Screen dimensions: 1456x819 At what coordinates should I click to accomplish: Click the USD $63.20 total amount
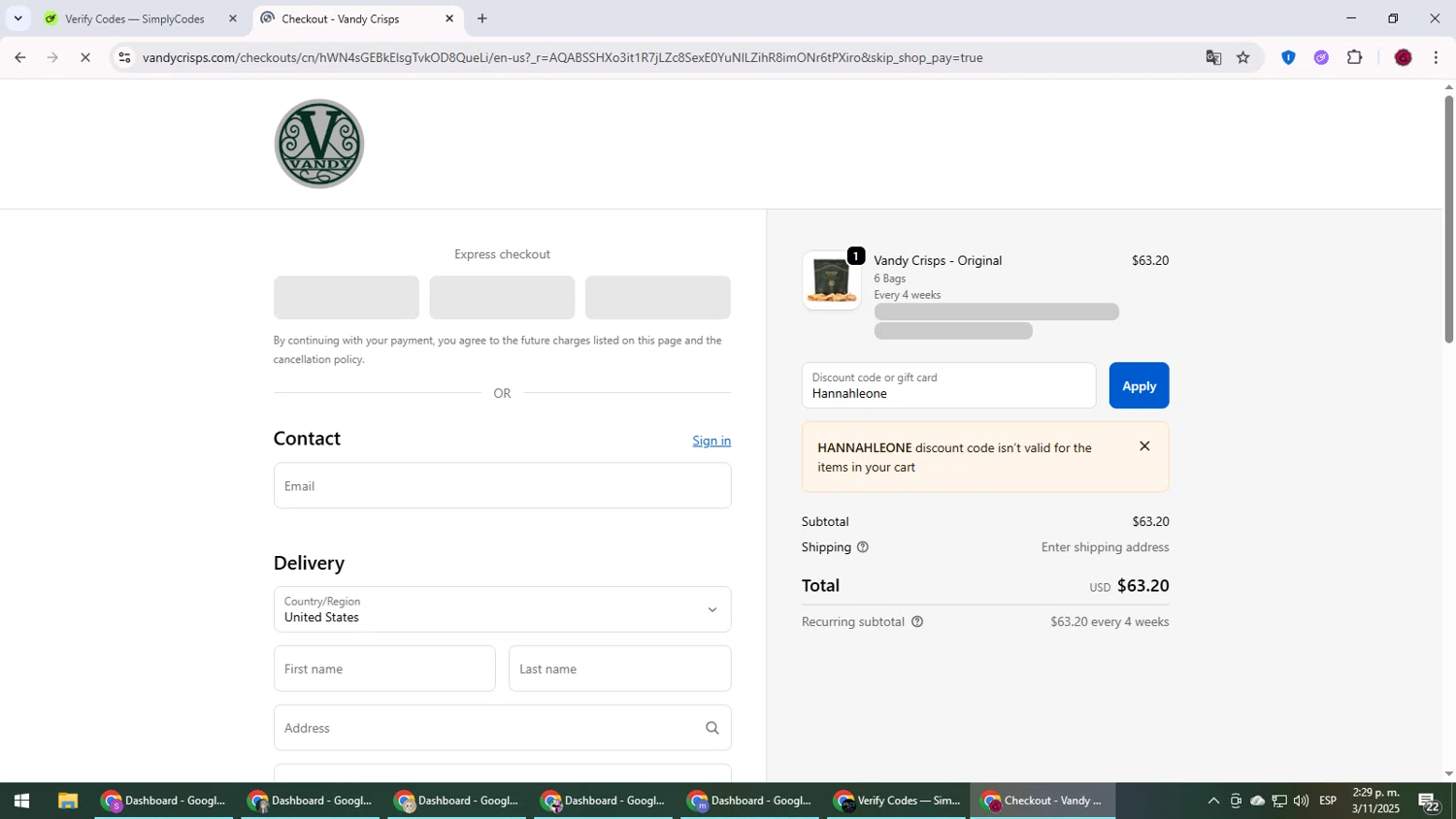(1129, 586)
